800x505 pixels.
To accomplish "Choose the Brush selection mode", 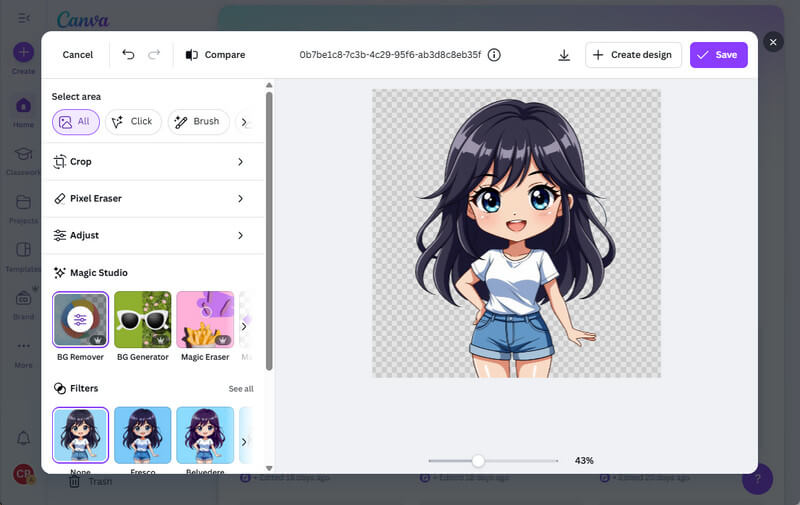I will pos(198,122).
